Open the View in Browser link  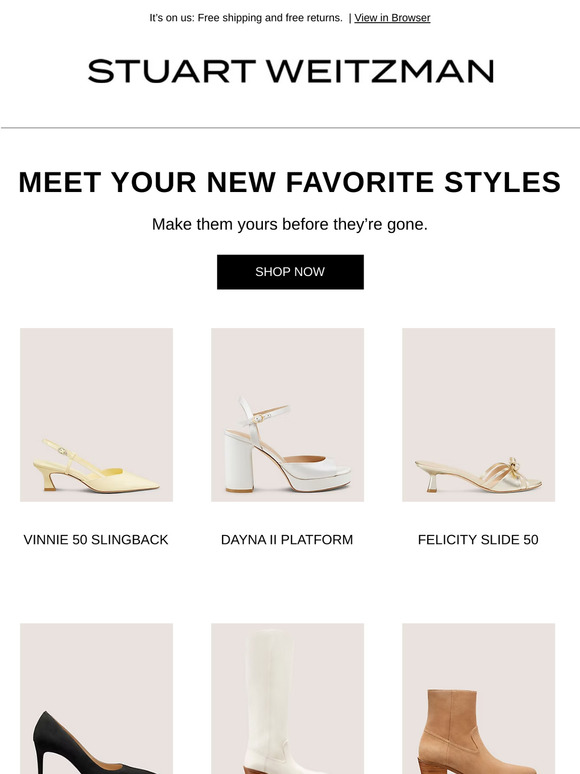click(x=392, y=18)
